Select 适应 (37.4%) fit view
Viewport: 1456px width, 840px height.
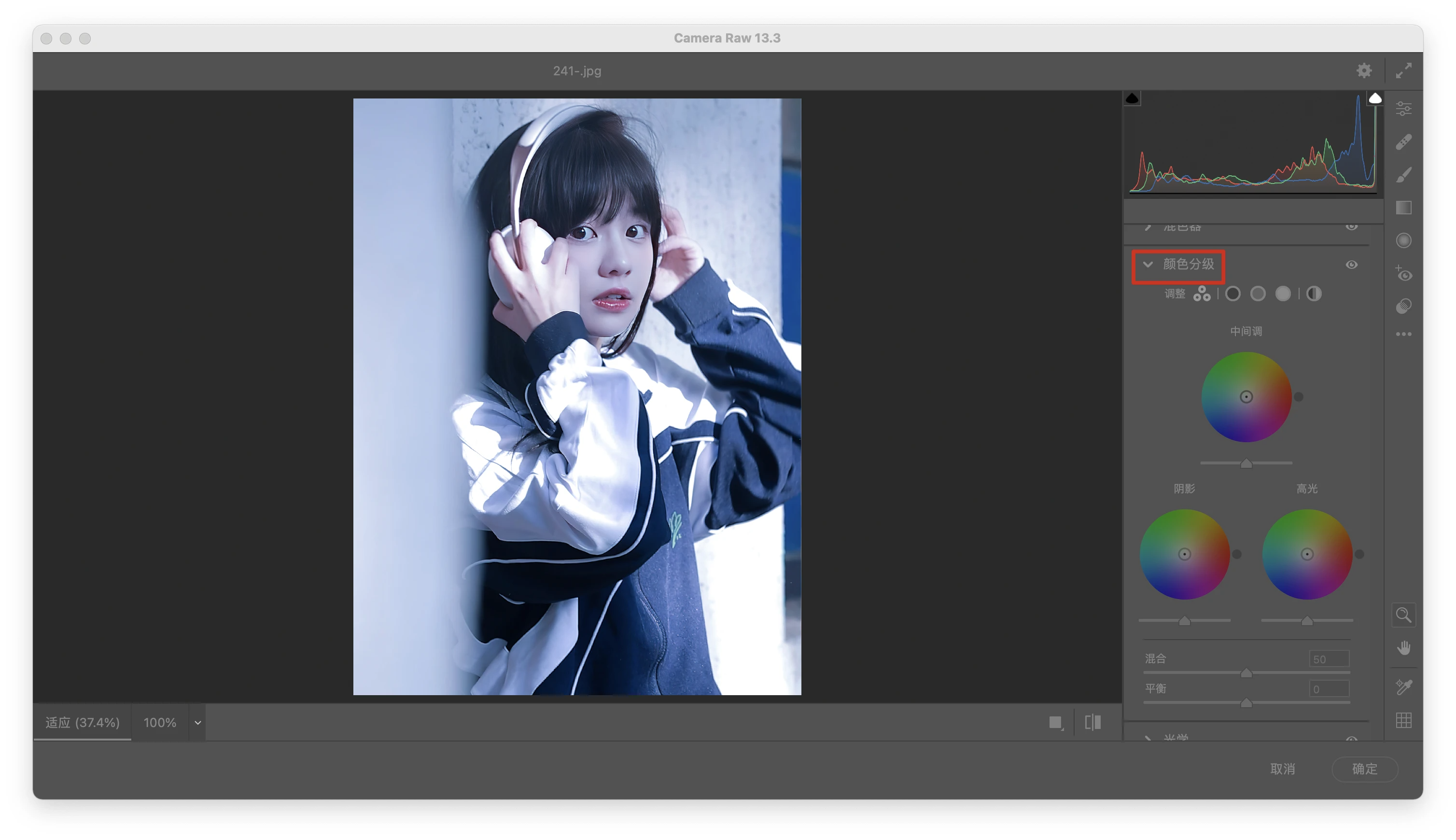(83, 722)
